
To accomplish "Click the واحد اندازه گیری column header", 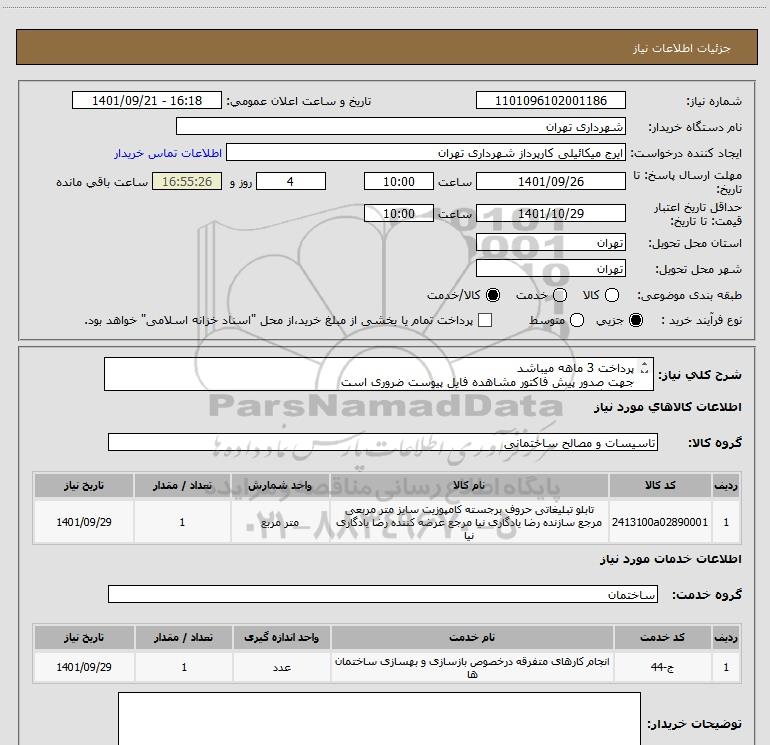I will point(282,637).
